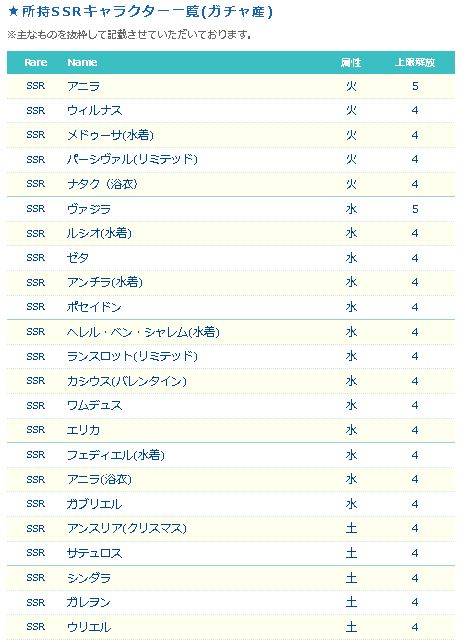Click メドゥーサ(水着) in the list
The width and height of the screenshot is (466, 642).
pos(111,135)
